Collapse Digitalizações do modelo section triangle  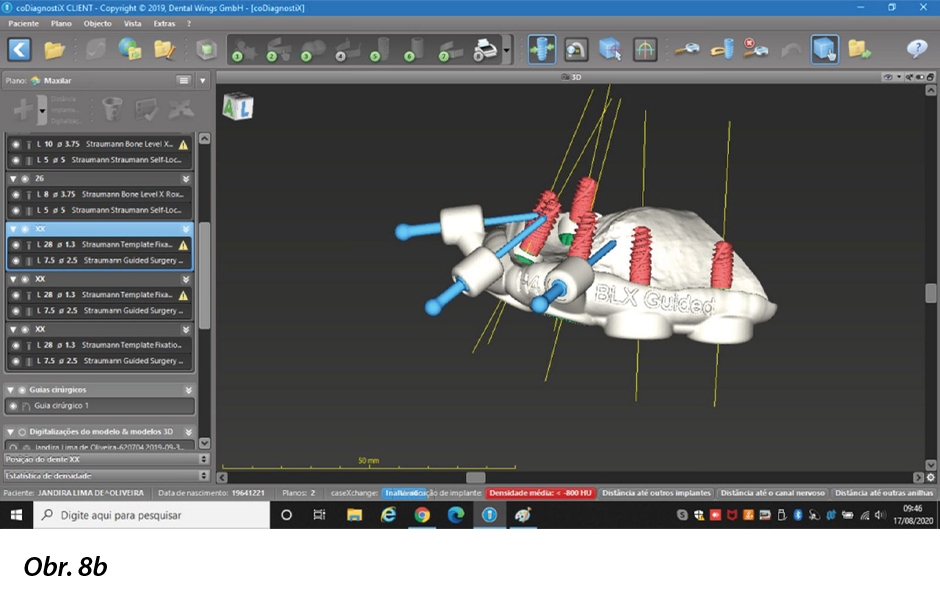[10, 432]
